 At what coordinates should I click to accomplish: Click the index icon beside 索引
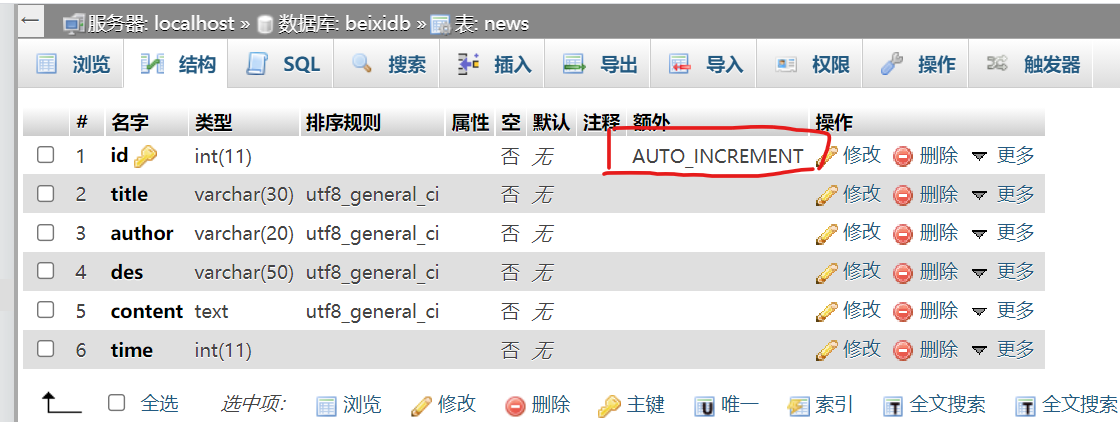798,406
